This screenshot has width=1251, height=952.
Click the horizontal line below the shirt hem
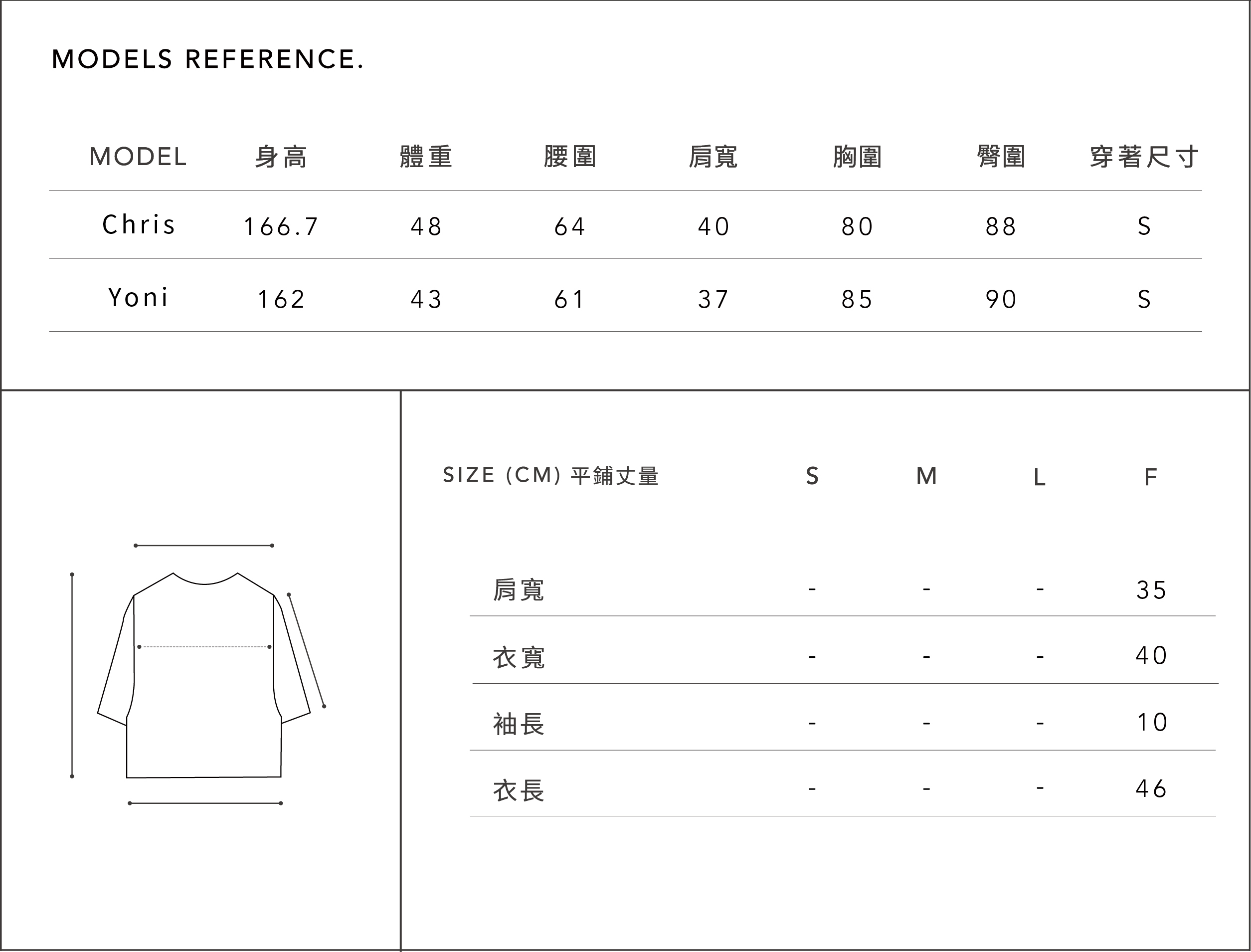(205, 803)
